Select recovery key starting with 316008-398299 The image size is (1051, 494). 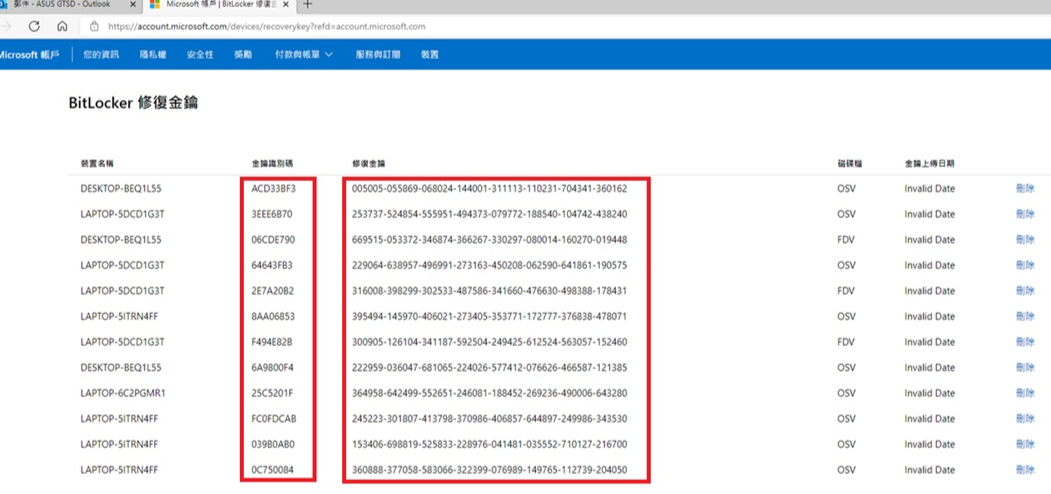[x=489, y=291]
